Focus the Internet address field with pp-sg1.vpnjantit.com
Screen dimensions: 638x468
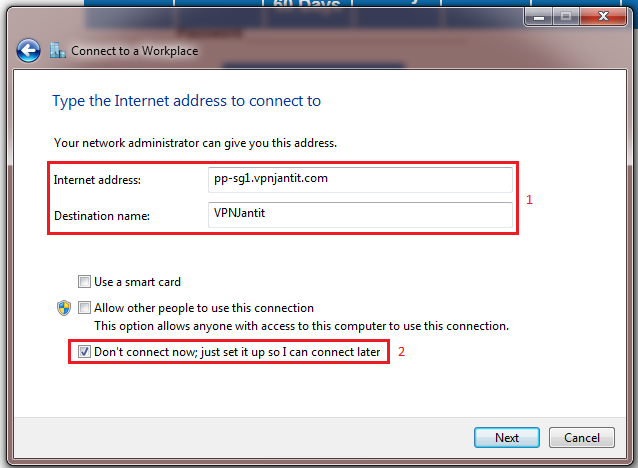360,179
